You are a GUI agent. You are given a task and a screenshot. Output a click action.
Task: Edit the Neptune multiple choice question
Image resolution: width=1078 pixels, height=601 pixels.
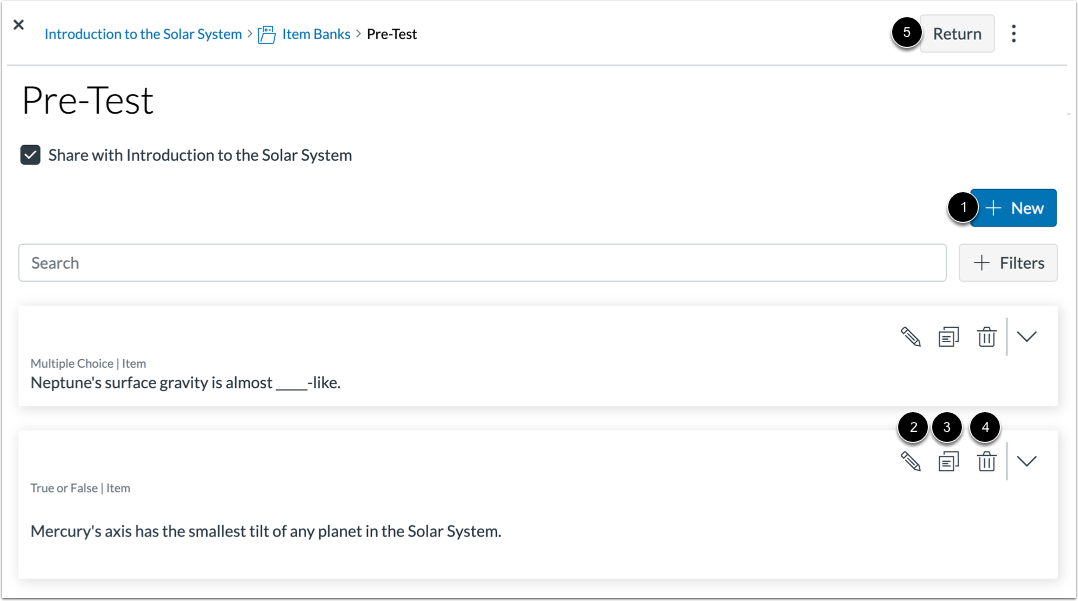click(x=911, y=337)
